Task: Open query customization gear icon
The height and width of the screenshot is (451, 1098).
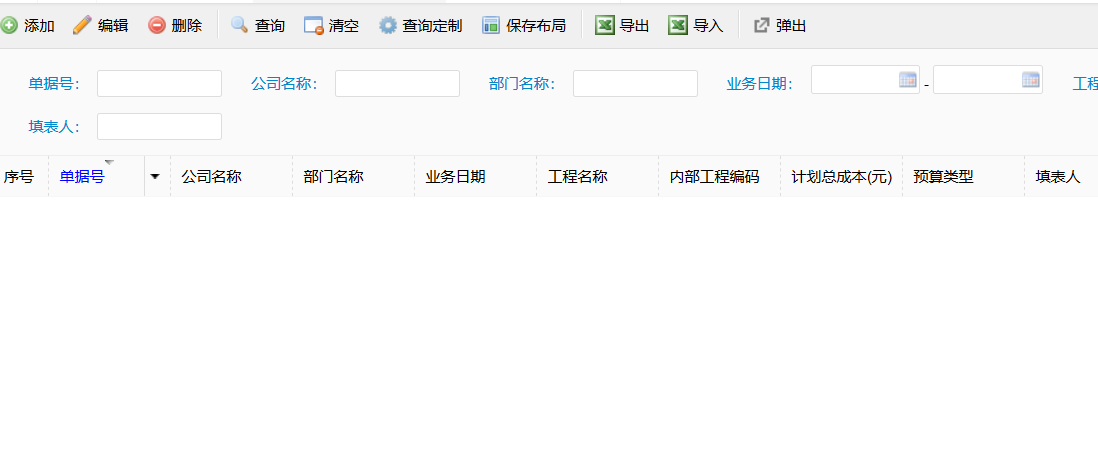Action: click(x=387, y=26)
